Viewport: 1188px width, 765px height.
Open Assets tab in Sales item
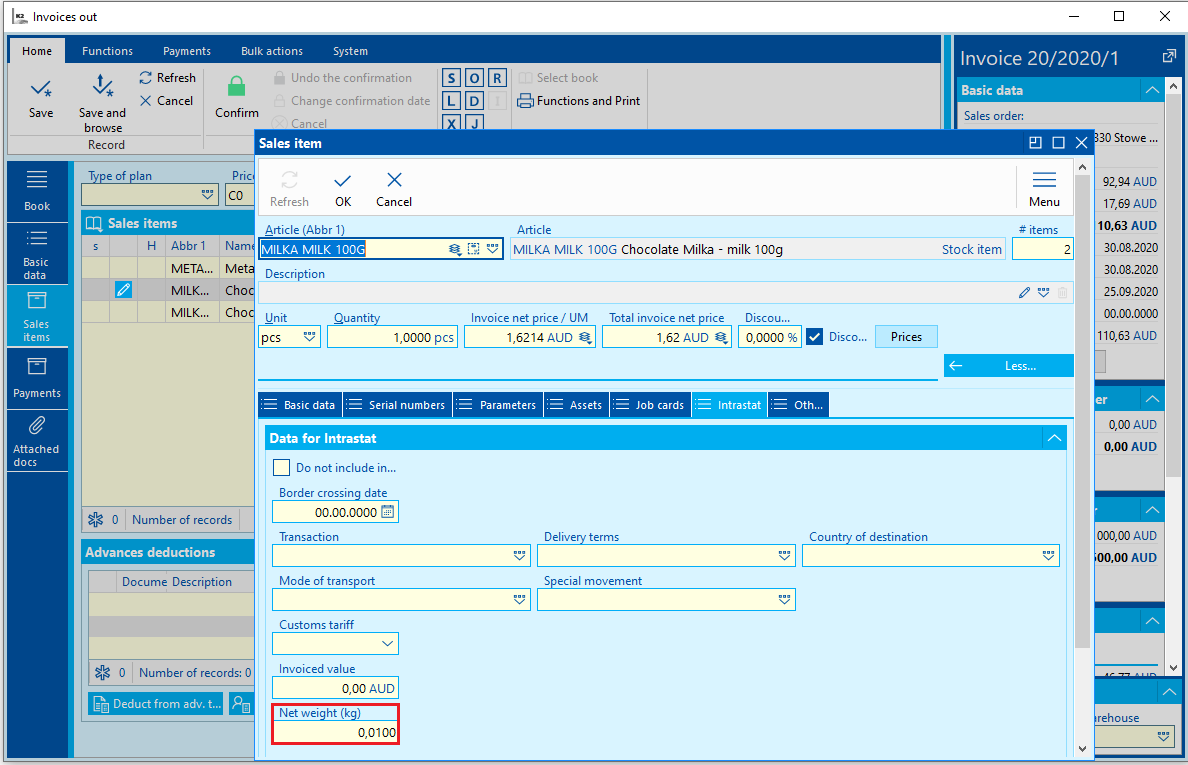577,404
